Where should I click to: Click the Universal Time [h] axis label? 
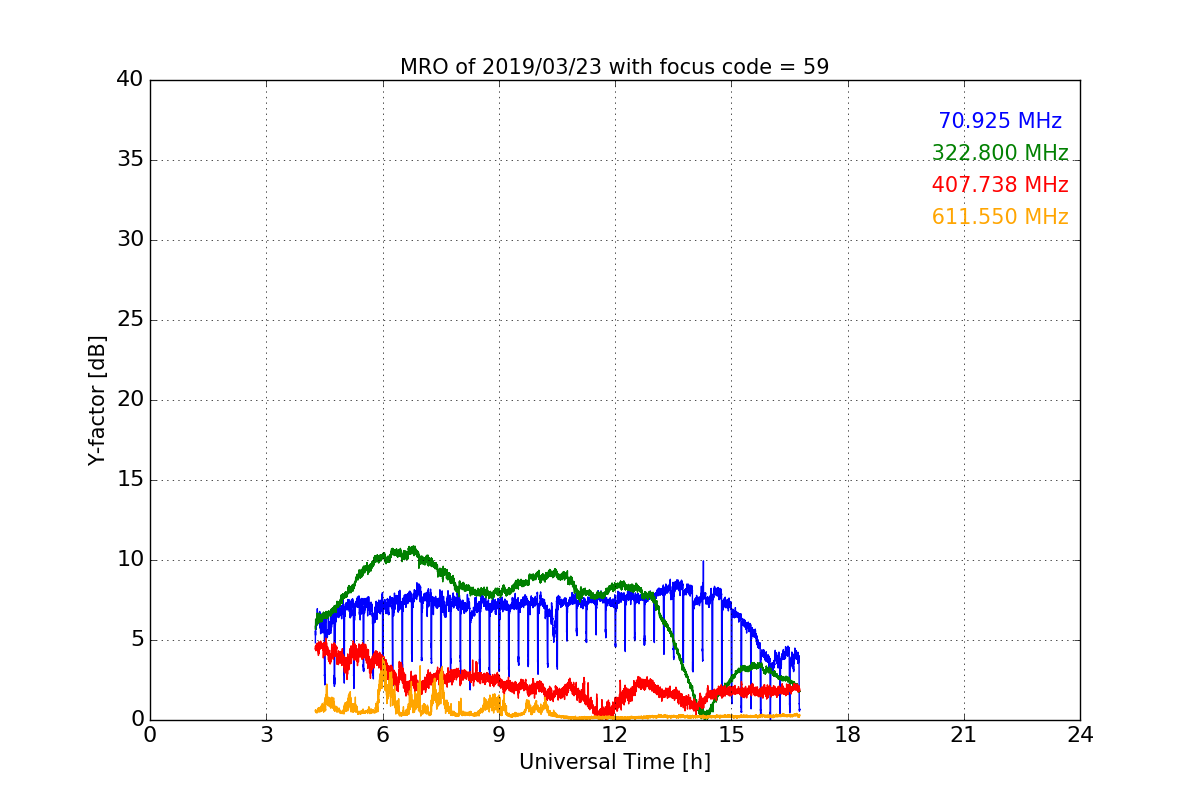pos(614,762)
